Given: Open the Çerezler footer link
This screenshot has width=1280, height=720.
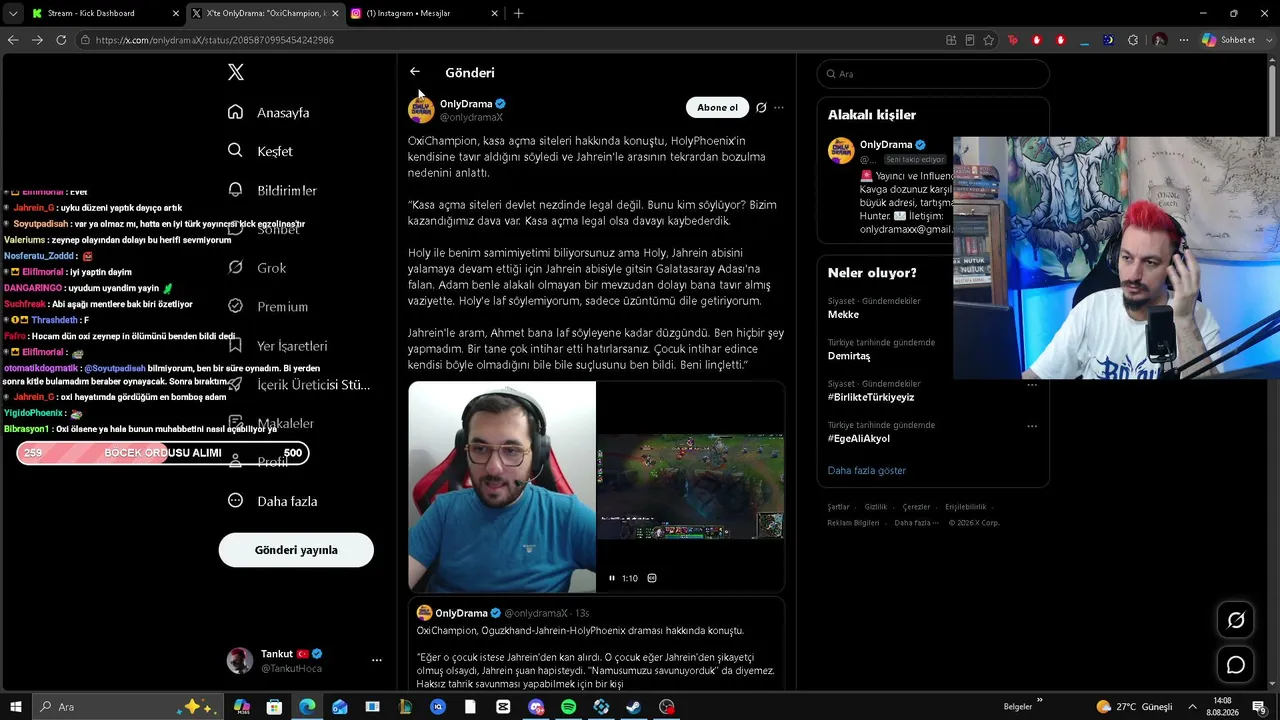Looking at the screenshot, I should [x=916, y=507].
